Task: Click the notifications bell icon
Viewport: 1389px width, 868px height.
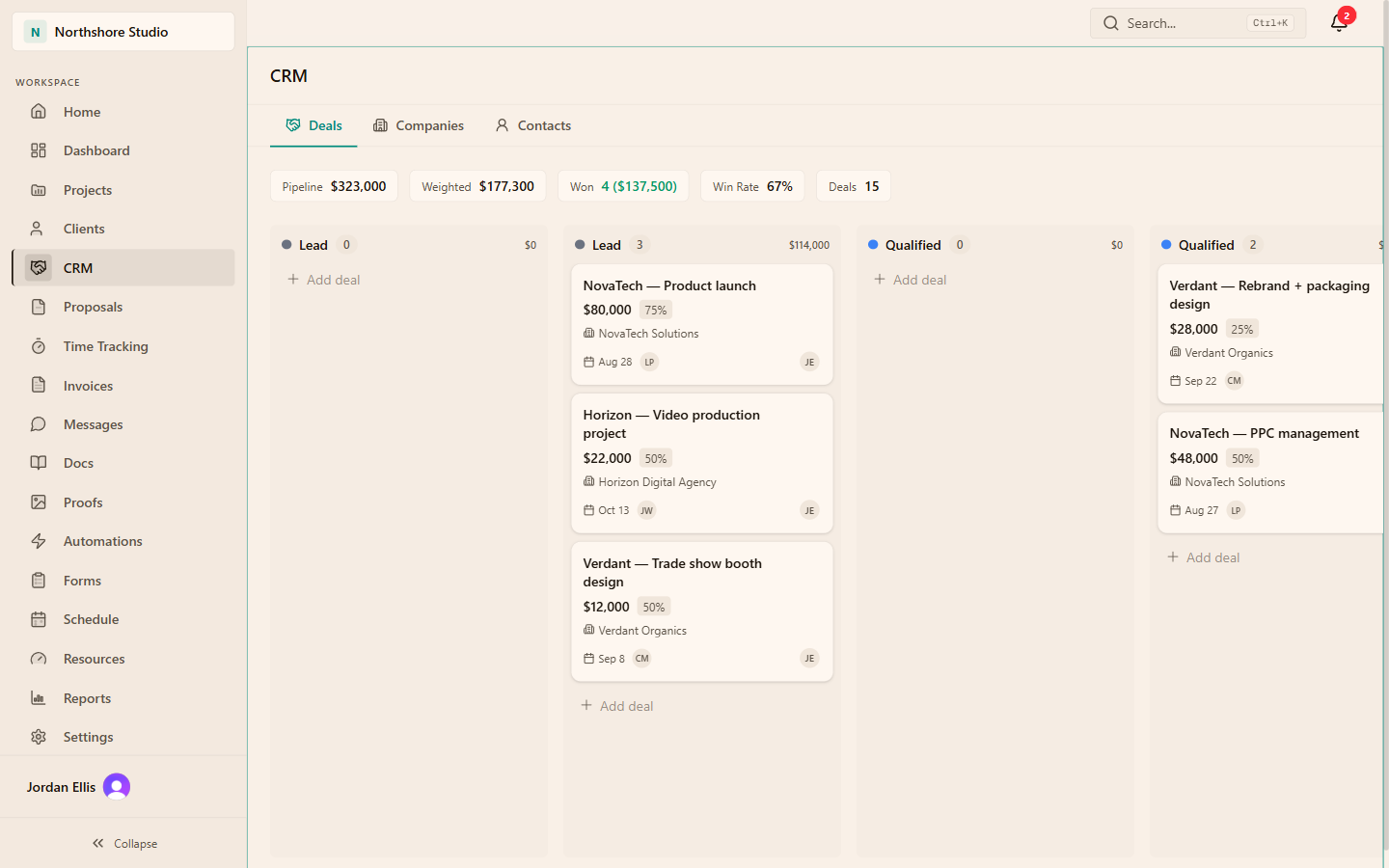Action: click(x=1339, y=23)
